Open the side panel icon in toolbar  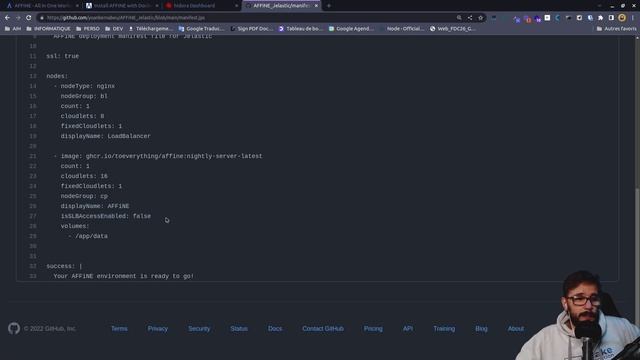tap(611, 18)
